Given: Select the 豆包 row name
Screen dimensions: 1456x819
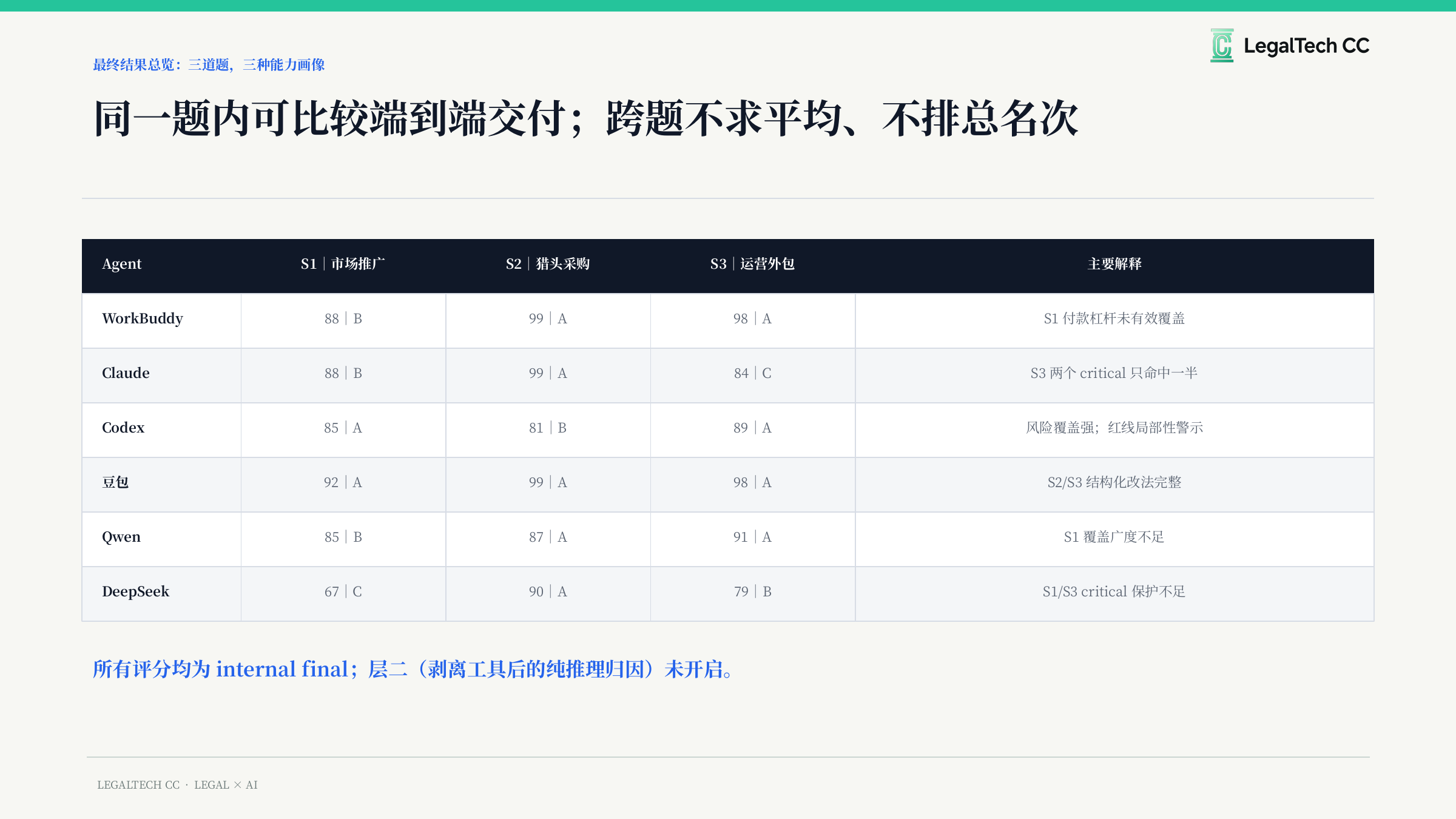Looking at the screenshot, I should pyautogui.click(x=115, y=482).
